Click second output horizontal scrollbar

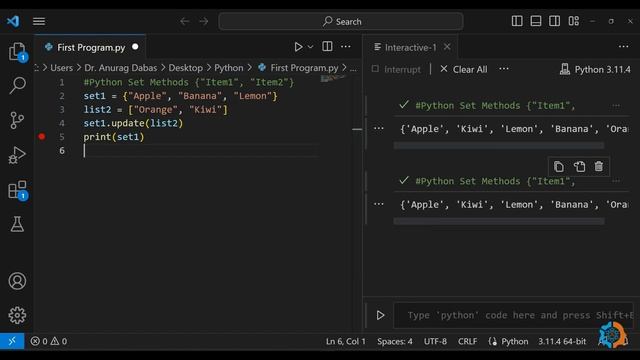[x=499, y=221]
